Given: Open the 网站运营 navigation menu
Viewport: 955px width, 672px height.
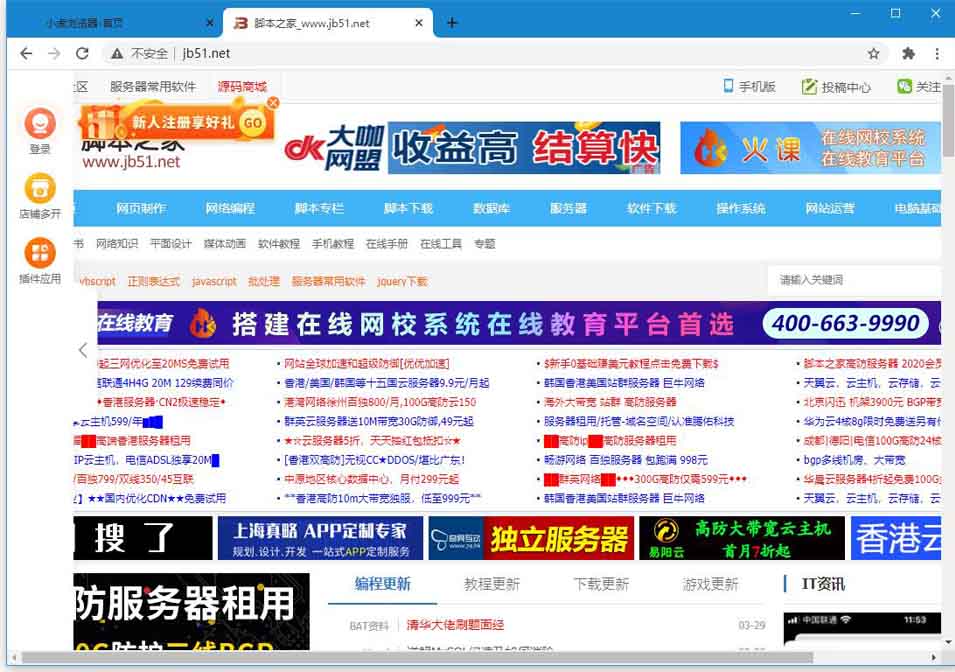Looking at the screenshot, I should point(830,208).
